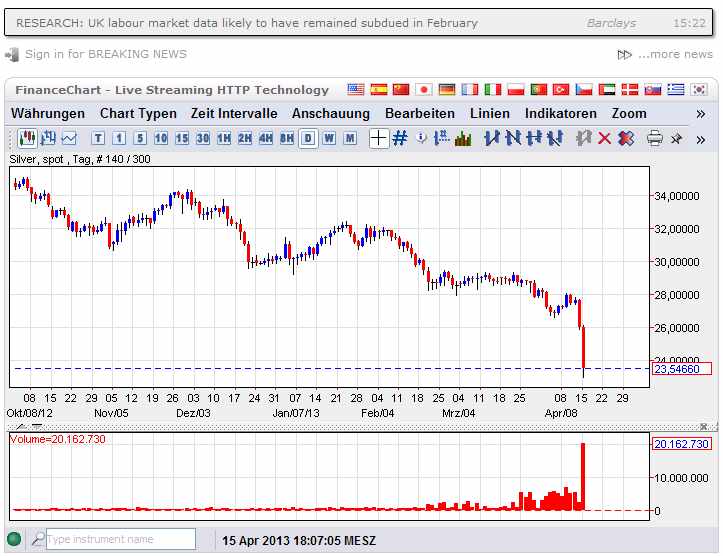Switch language via the Italian flag
Screen dimensions: 723x556
coord(492,89)
